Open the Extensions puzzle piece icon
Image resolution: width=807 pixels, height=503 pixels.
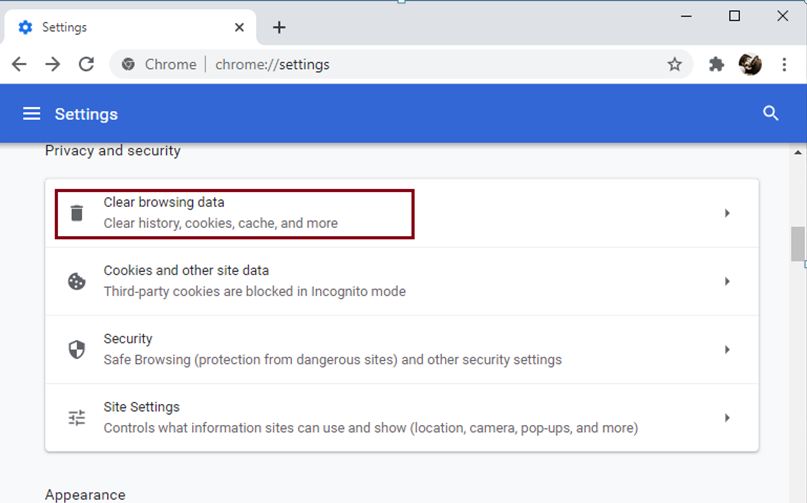716,64
